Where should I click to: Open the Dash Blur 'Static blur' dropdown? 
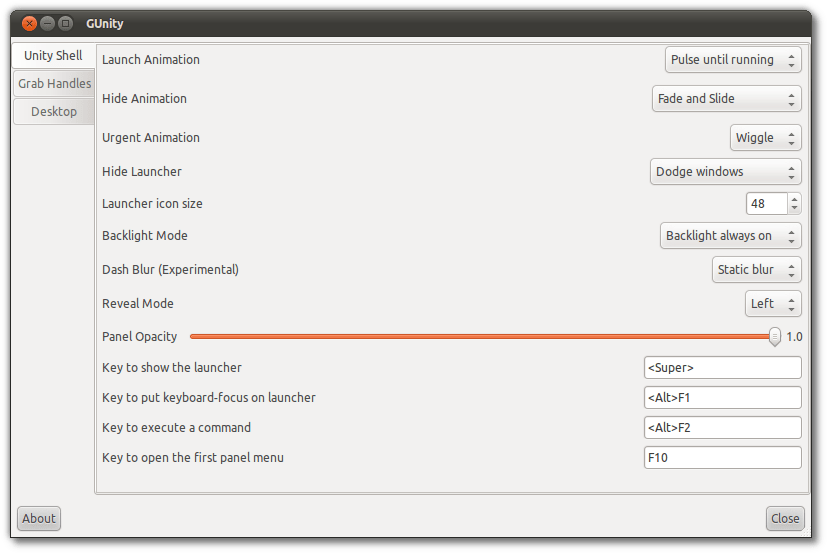[757, 270]
